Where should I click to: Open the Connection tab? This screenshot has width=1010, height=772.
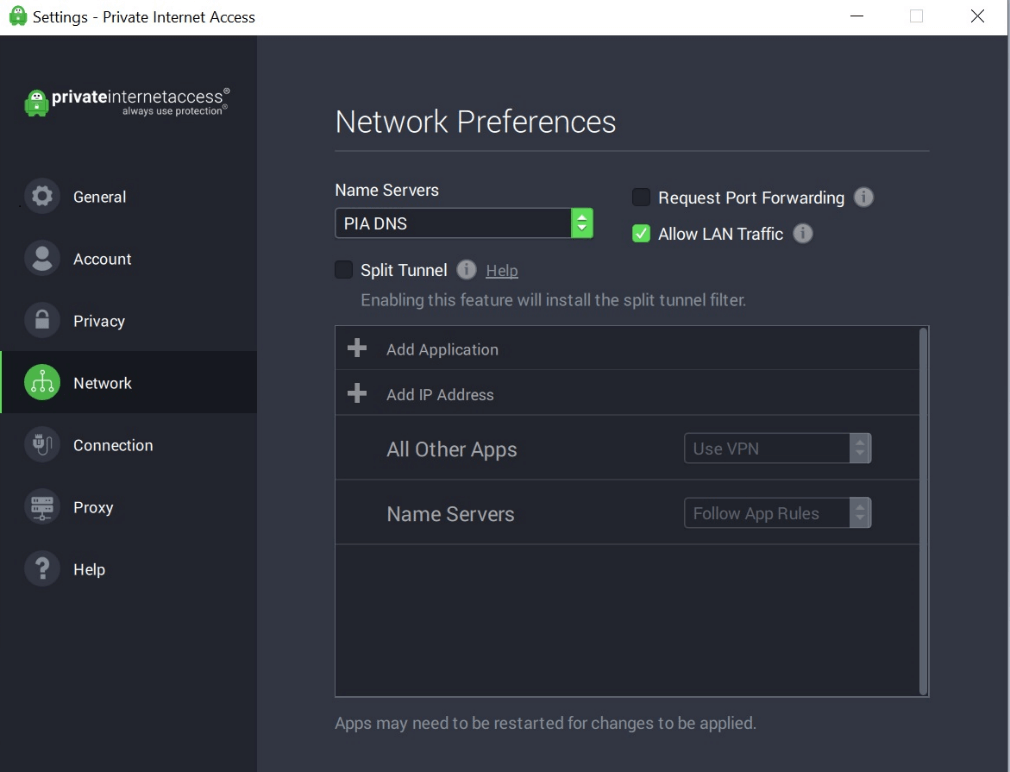click(129, 445)
